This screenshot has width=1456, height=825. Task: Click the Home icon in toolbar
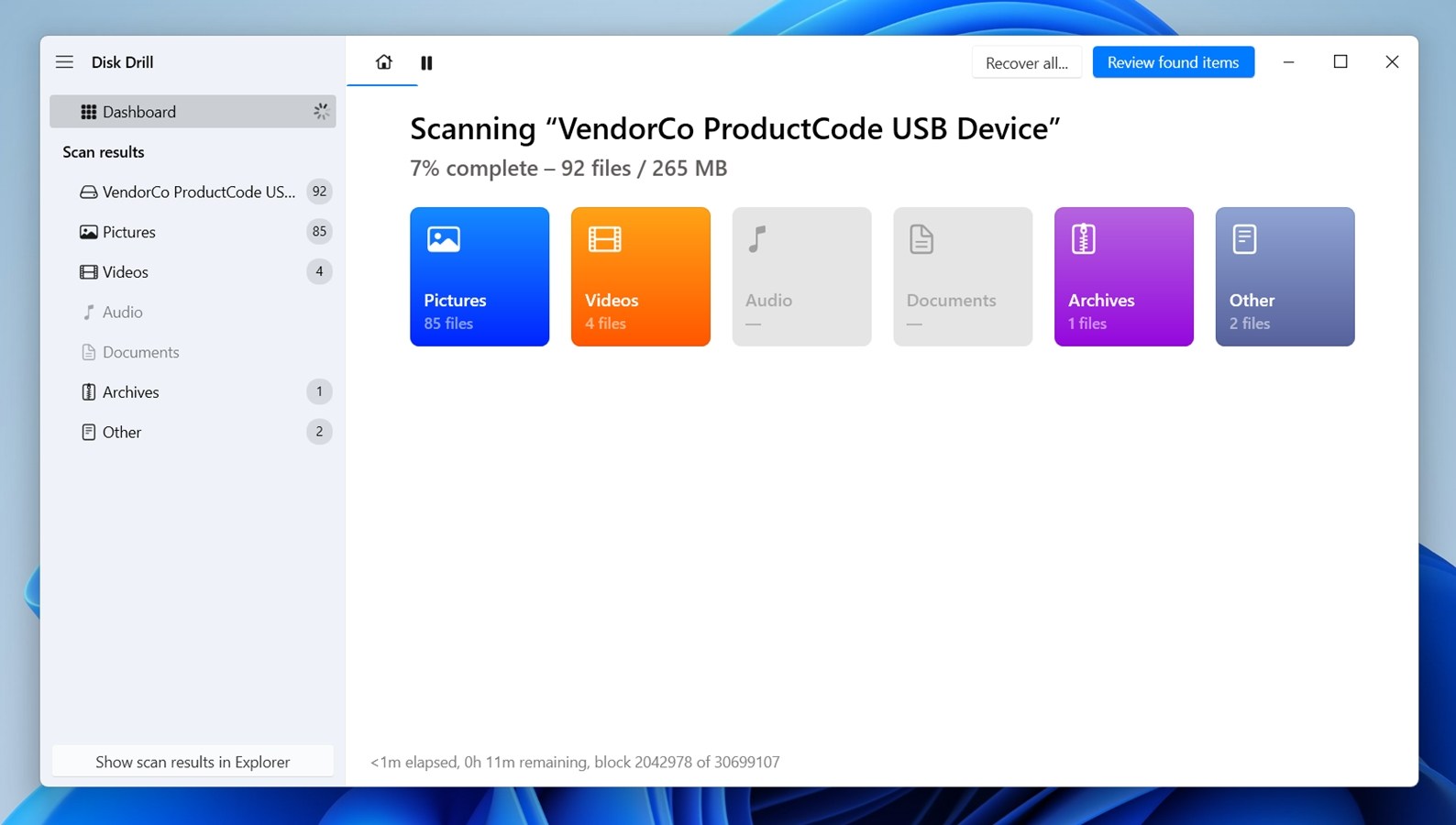(x=383, y=62)
